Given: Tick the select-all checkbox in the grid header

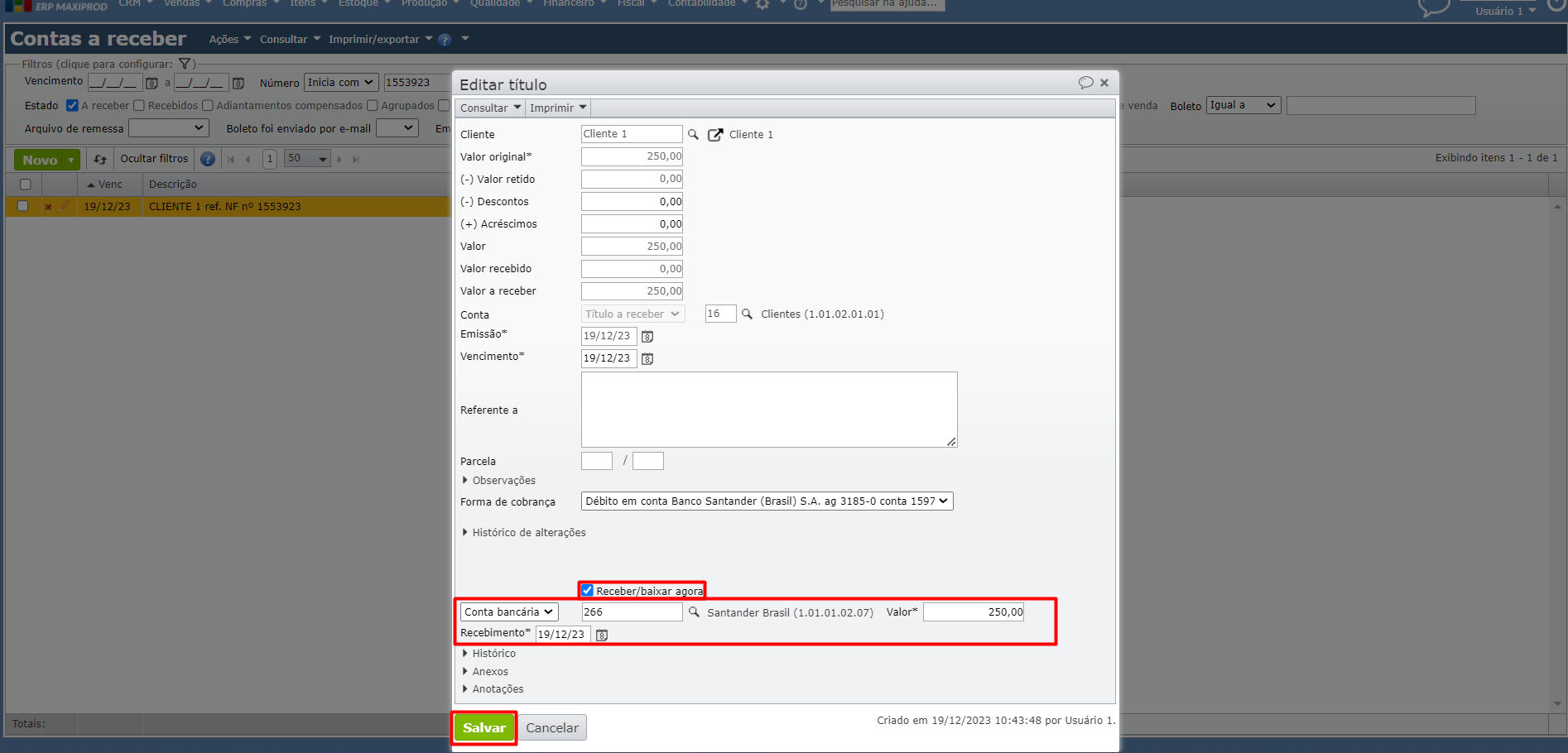Looking at the screenshot, I should click(x=25, y=185).
